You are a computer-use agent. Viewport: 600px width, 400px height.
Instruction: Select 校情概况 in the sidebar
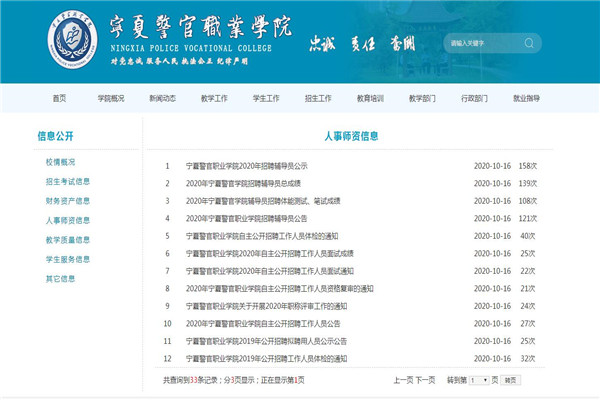[x=60, y=162]
